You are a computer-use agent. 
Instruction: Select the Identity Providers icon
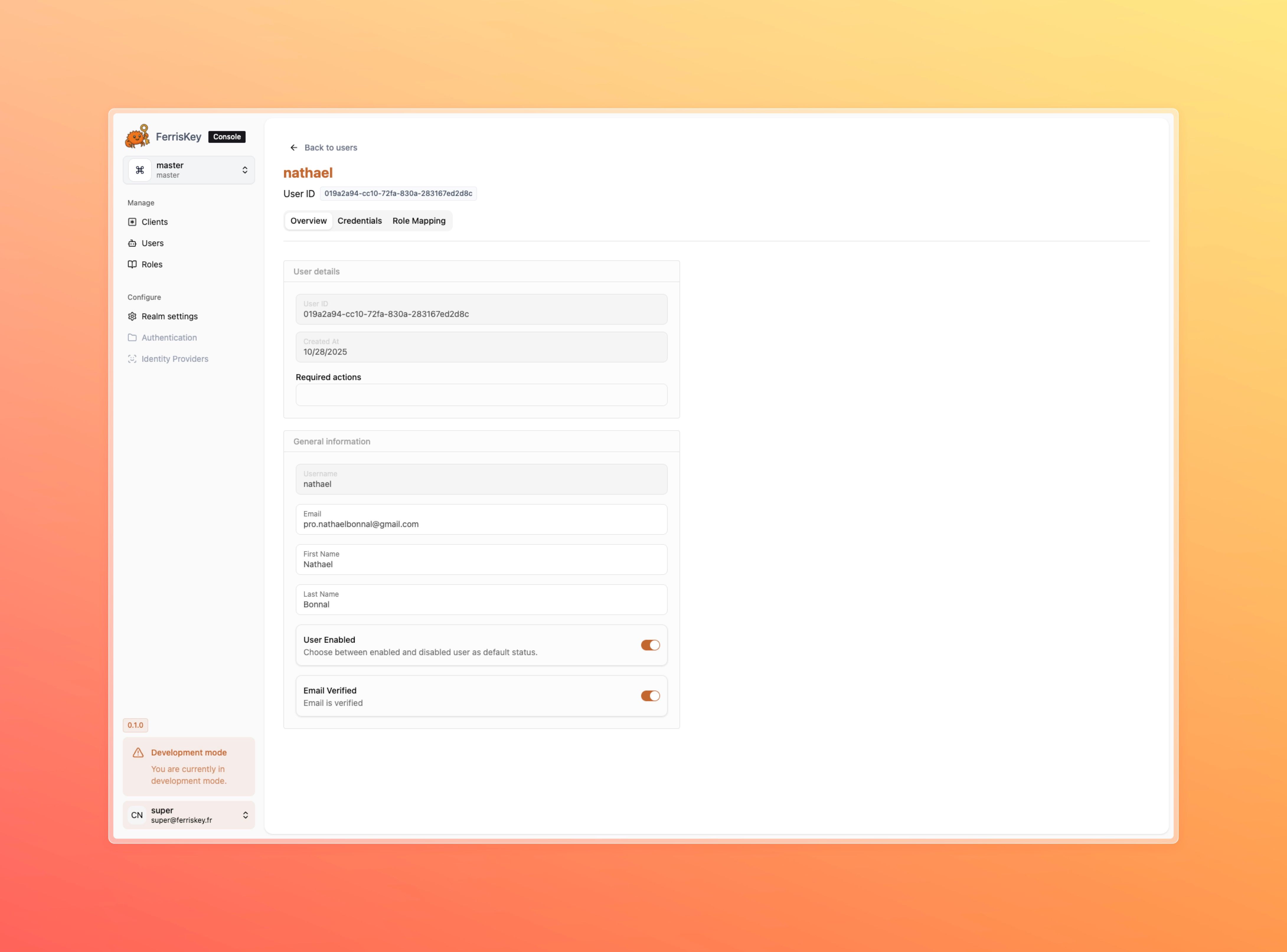pyautogui.click(x=132, y=359)
